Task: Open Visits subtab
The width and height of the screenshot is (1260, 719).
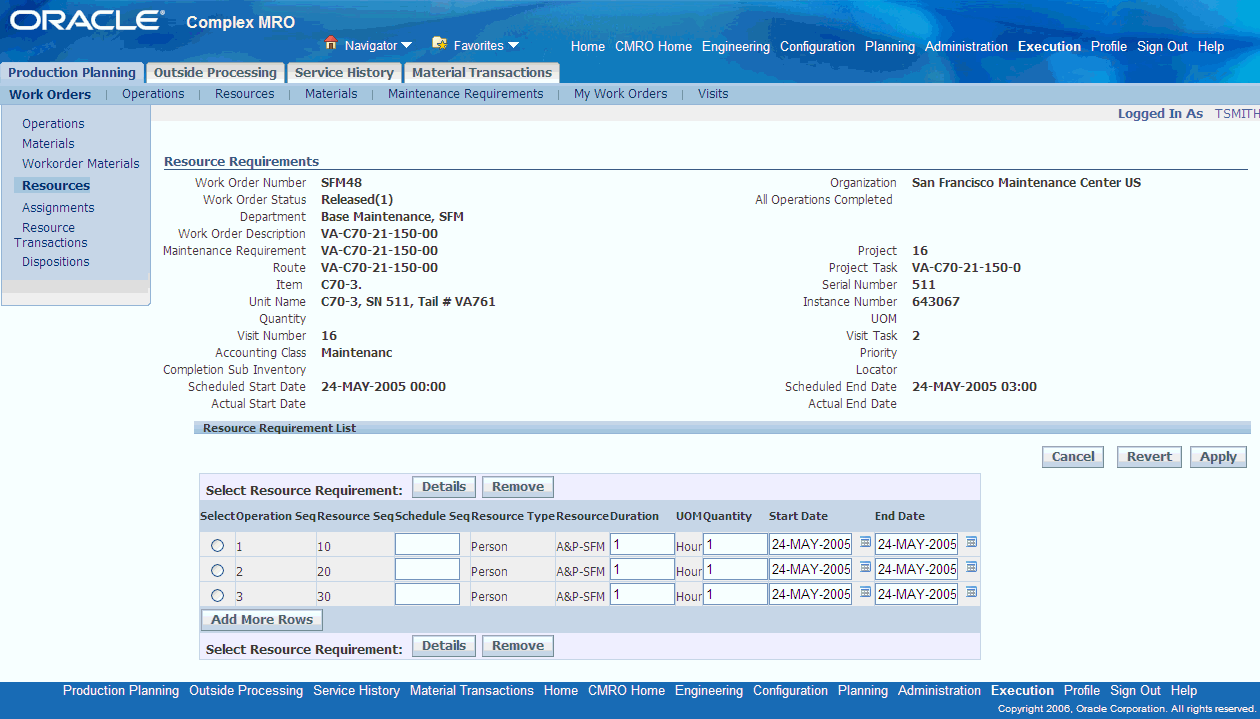Action: 713,94
